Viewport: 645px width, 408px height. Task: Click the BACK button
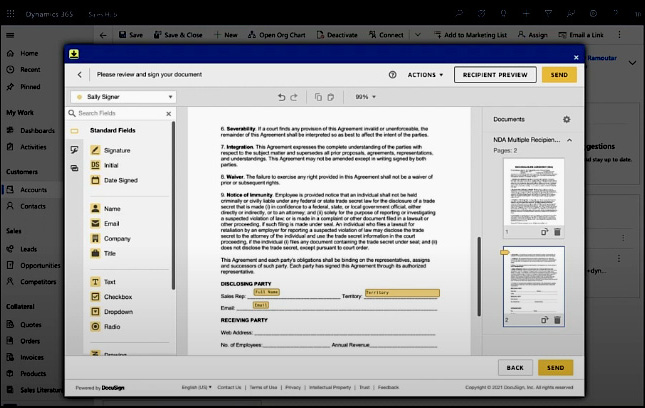click(x=515, y=368)
